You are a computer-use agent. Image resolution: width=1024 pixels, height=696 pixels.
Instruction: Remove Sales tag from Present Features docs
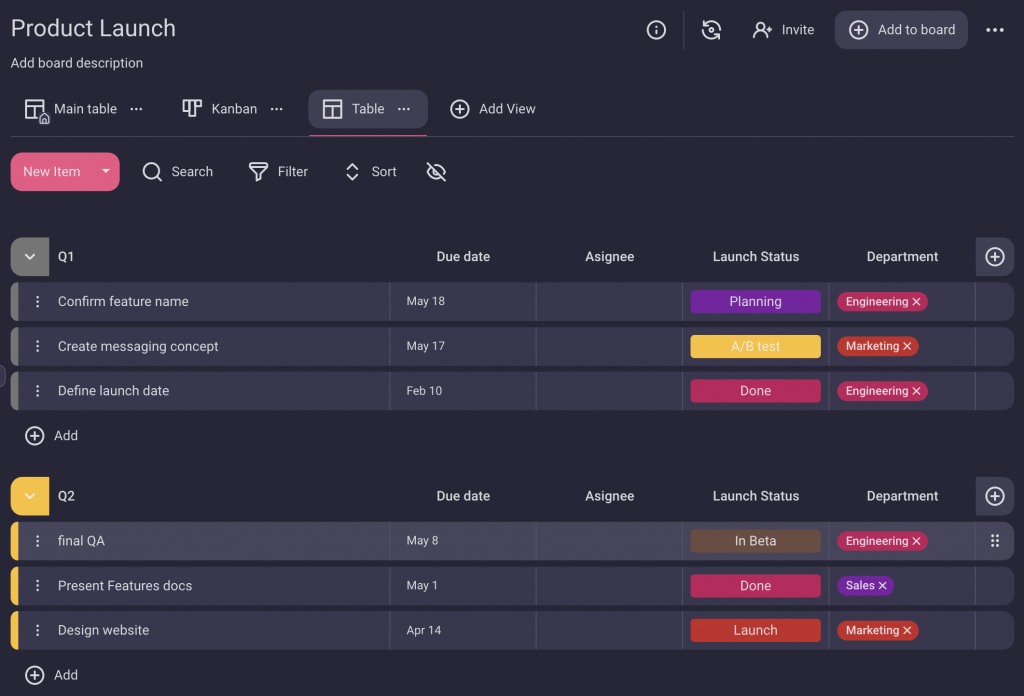(x=883, y=586)
